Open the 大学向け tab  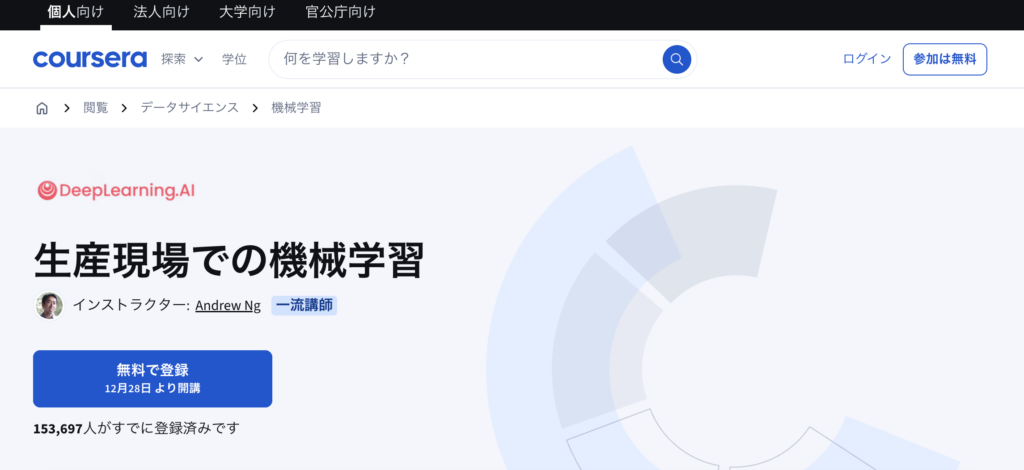tap(246, 13)
